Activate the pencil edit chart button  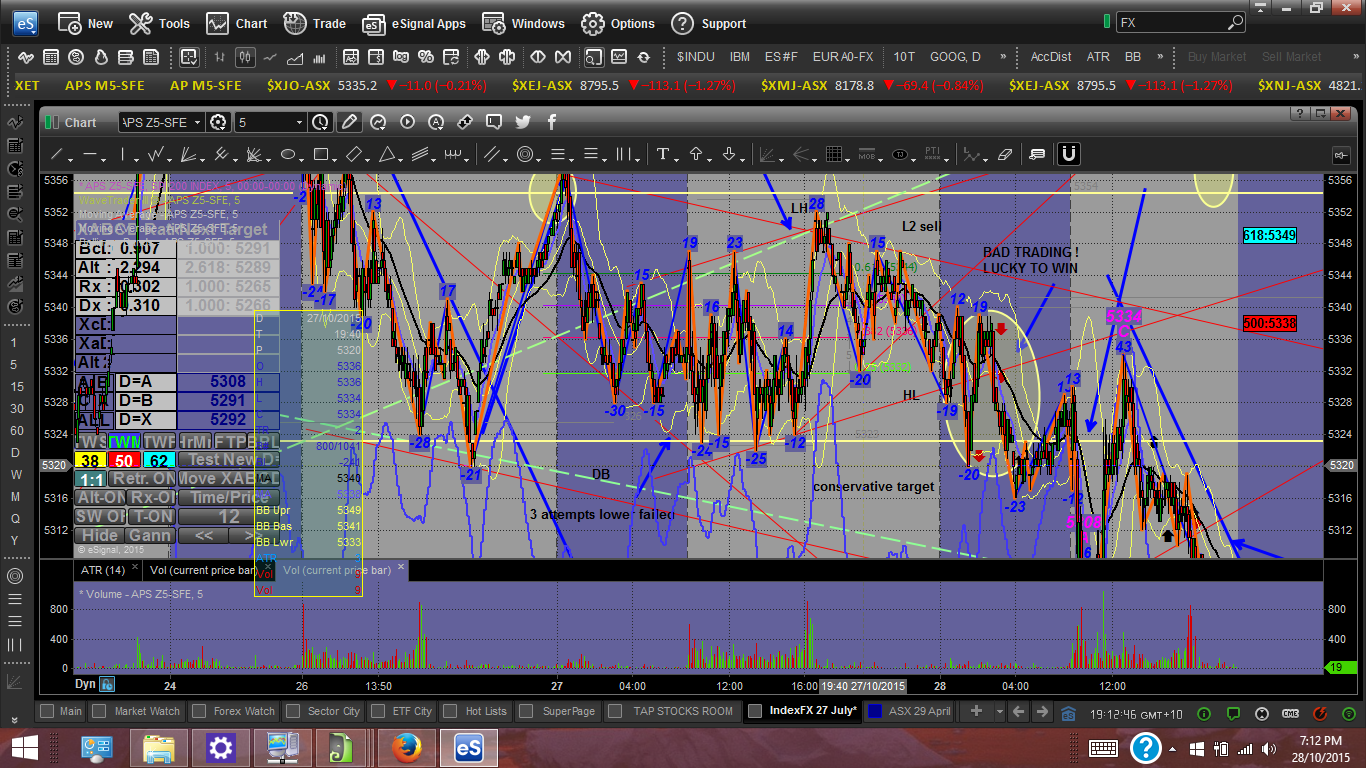(x=349, y=122)
